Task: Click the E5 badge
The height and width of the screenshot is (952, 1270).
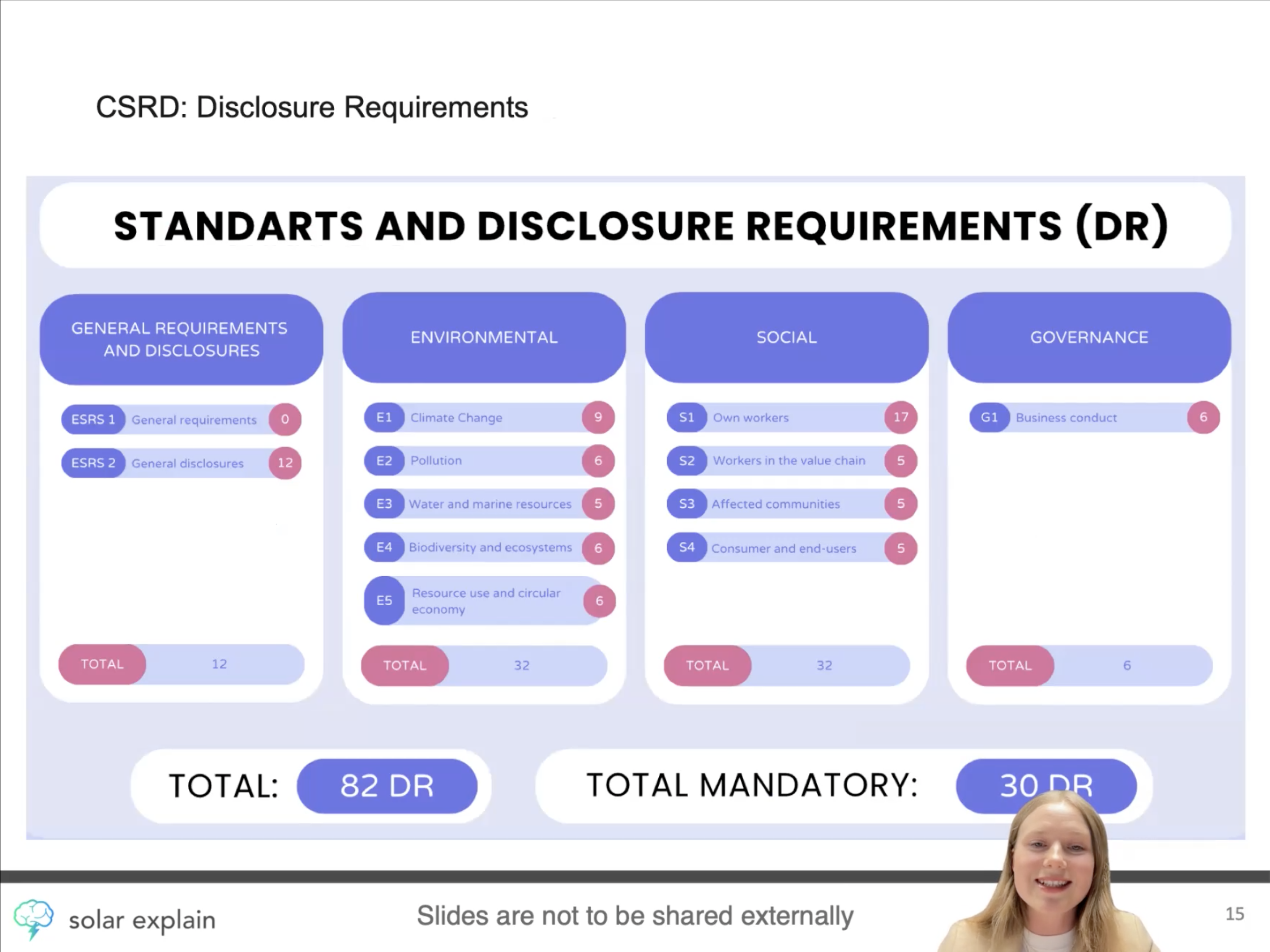Action: point(384,600)
